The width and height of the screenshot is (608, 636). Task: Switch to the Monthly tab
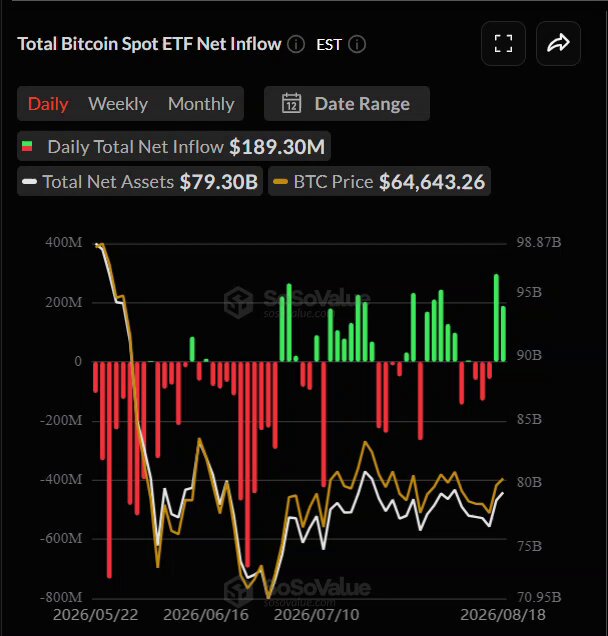click(201, 104)
